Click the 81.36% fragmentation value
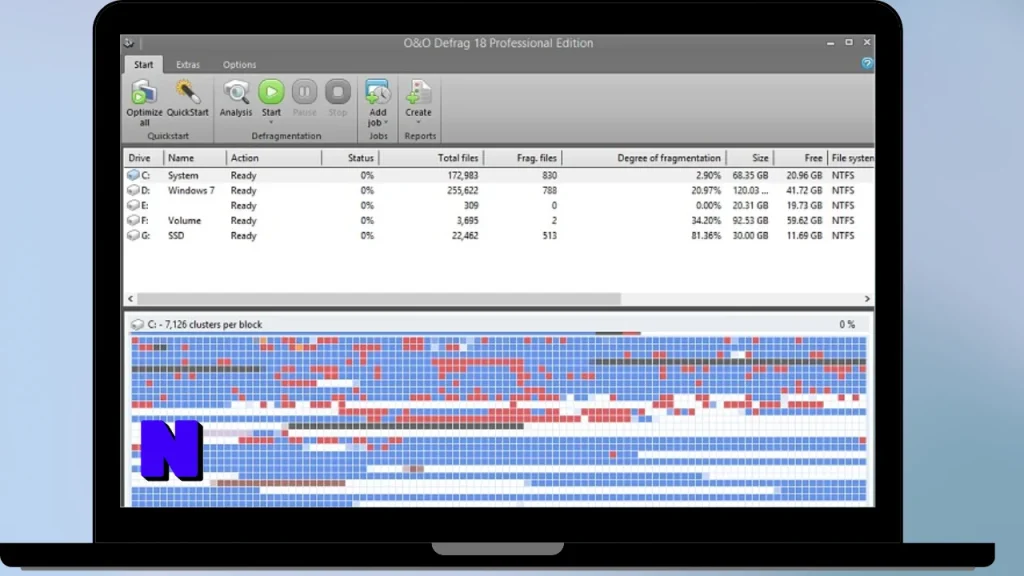The height and width of the screenshot is (576, 1024). 706,235
